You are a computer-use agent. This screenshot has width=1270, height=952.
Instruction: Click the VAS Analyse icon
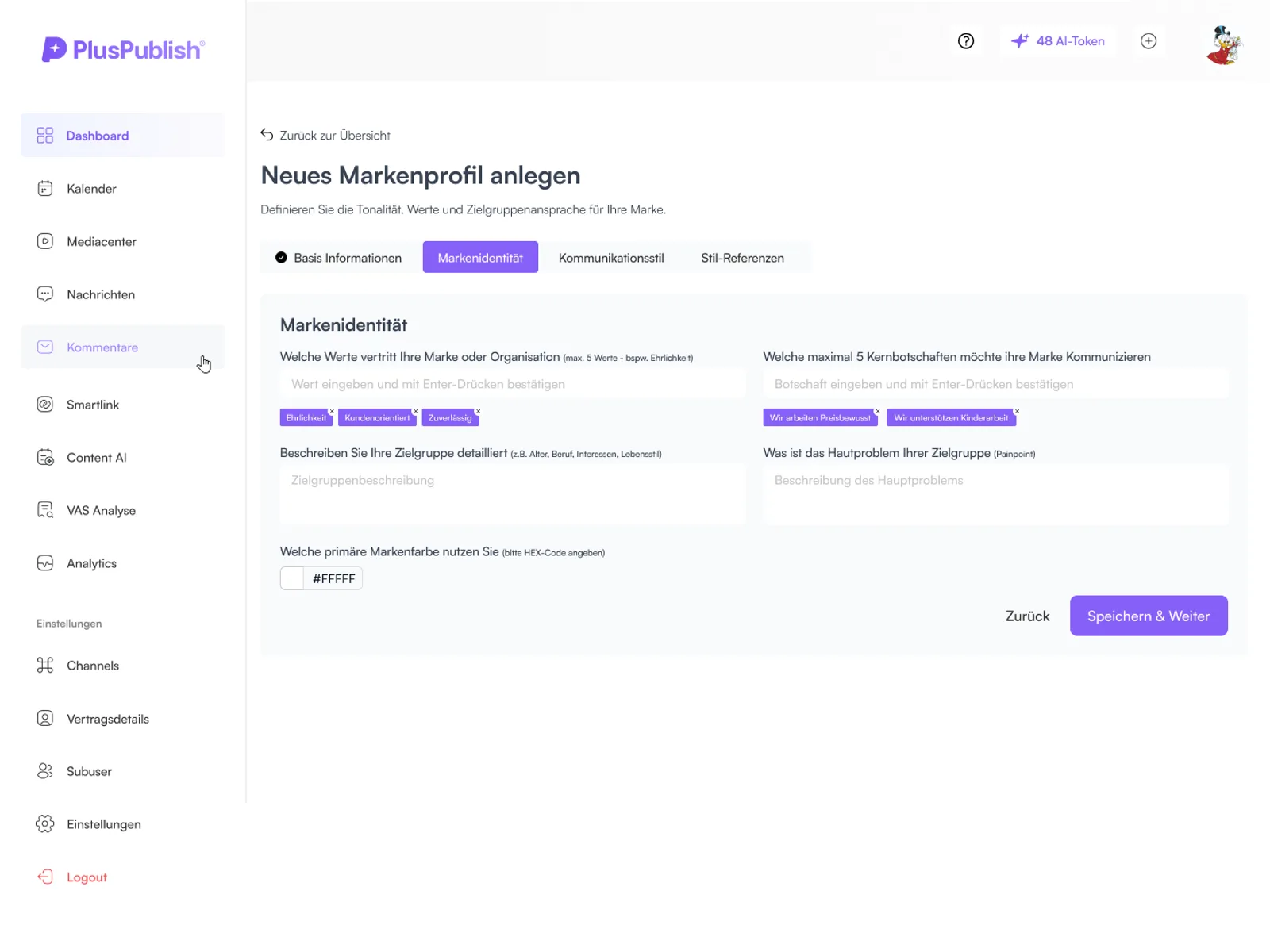click(45, 510)
